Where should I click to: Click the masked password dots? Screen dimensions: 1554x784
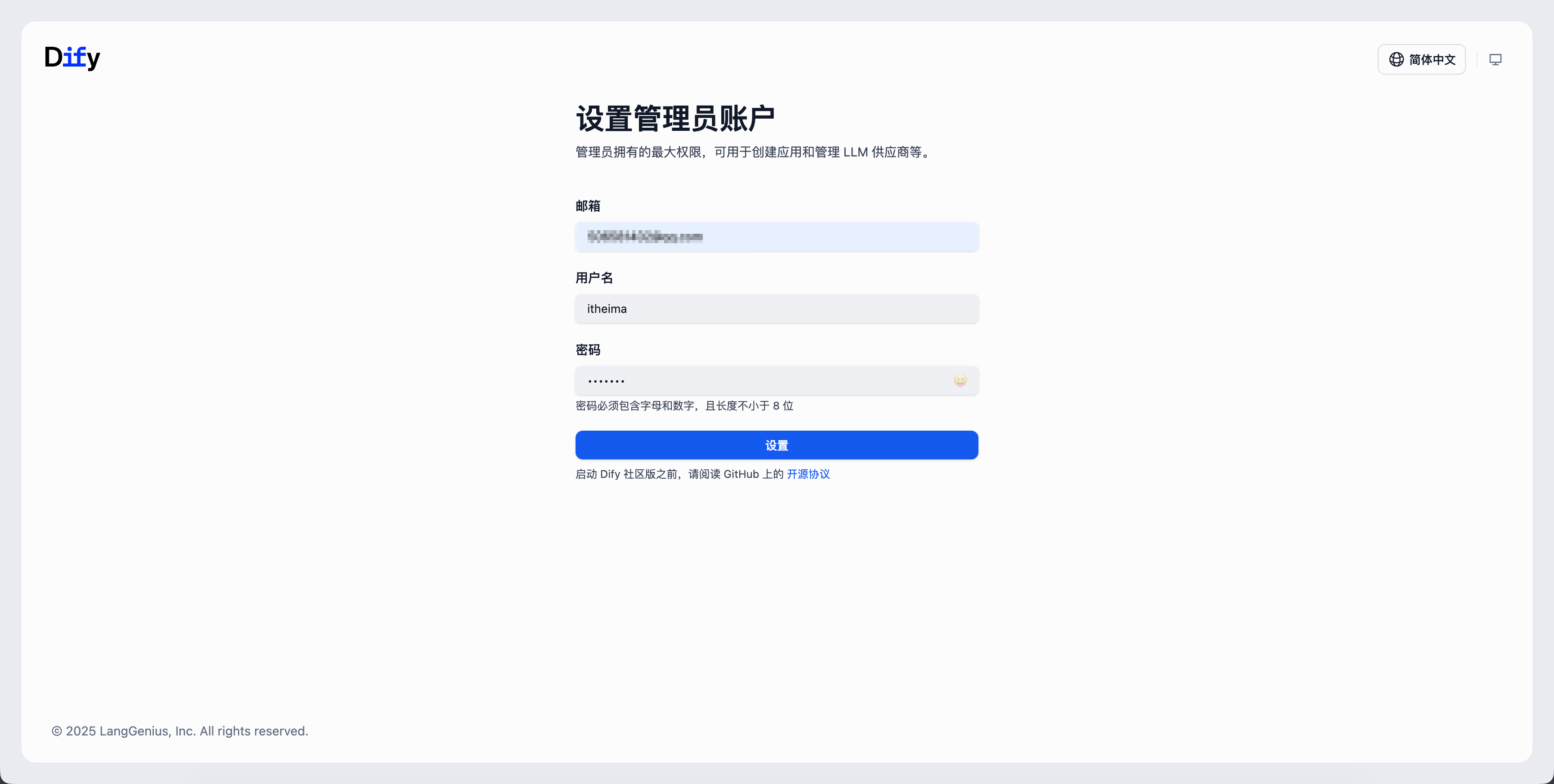pyautogui.click(x=606, y=381)
